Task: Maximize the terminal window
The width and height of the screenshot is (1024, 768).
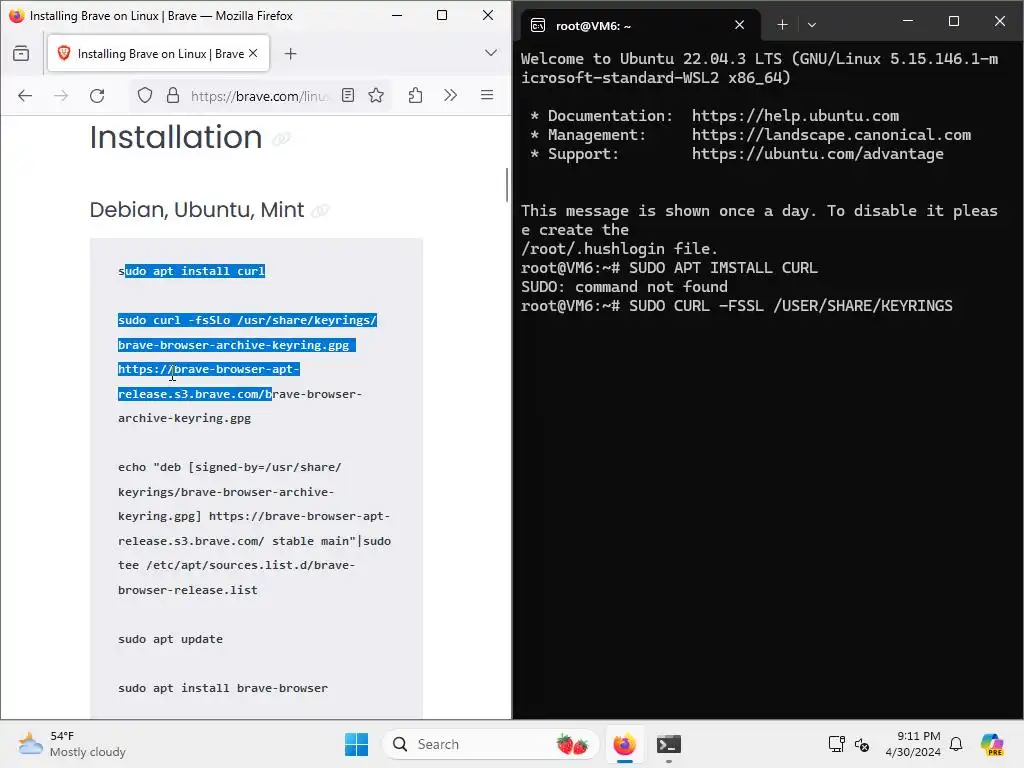Action: (x=953, y=22)
